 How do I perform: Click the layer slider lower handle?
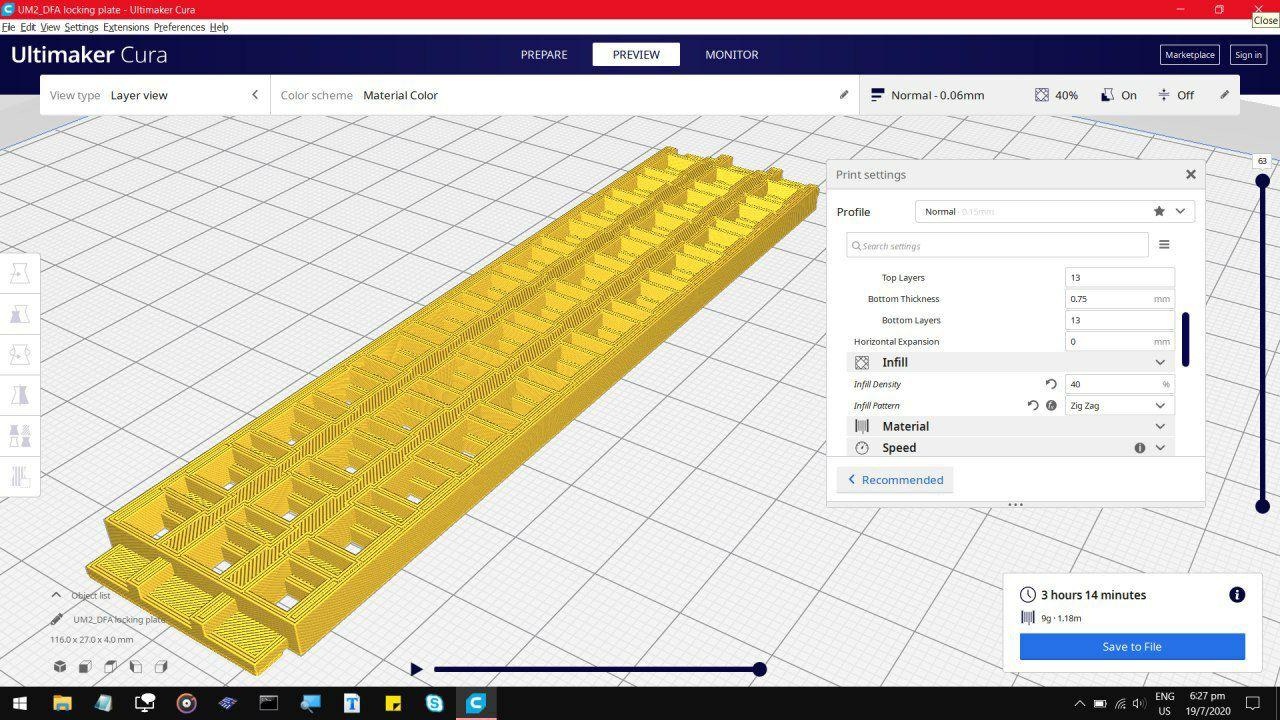point(1262,506)
